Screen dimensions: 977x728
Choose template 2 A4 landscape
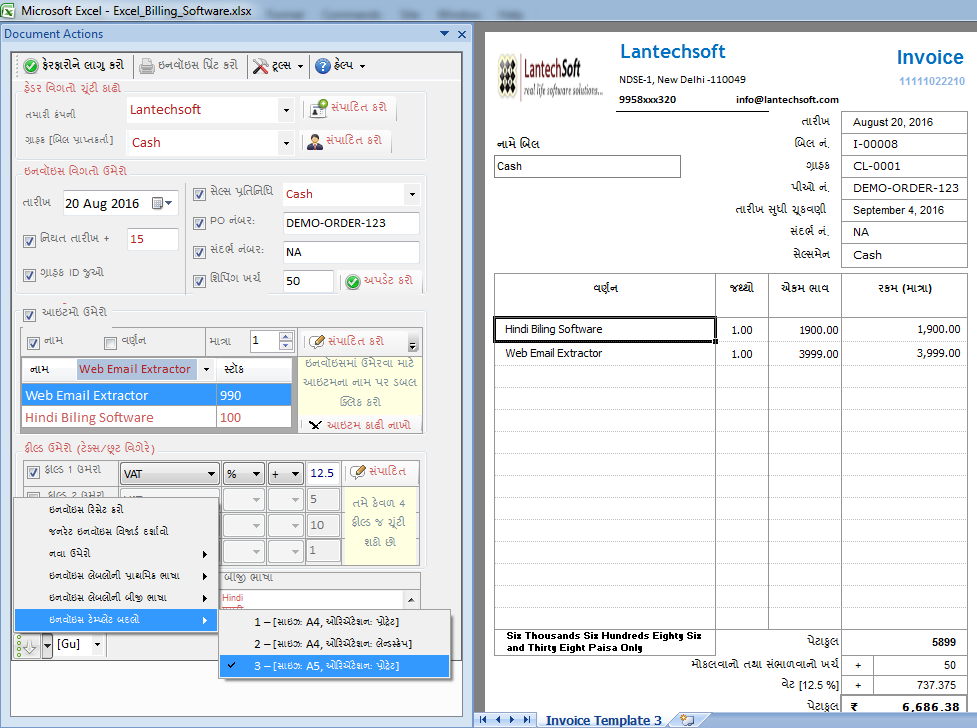335,644
